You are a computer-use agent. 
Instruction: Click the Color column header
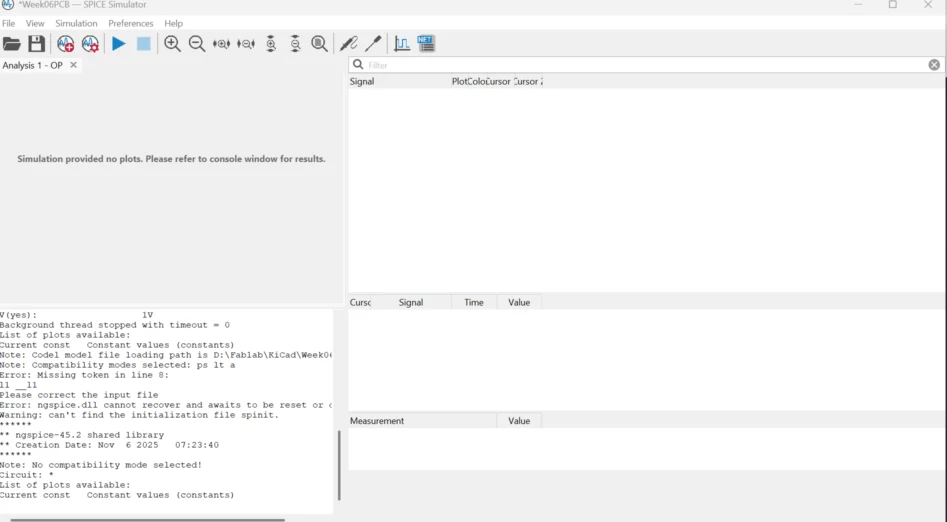tap(477, 82)
